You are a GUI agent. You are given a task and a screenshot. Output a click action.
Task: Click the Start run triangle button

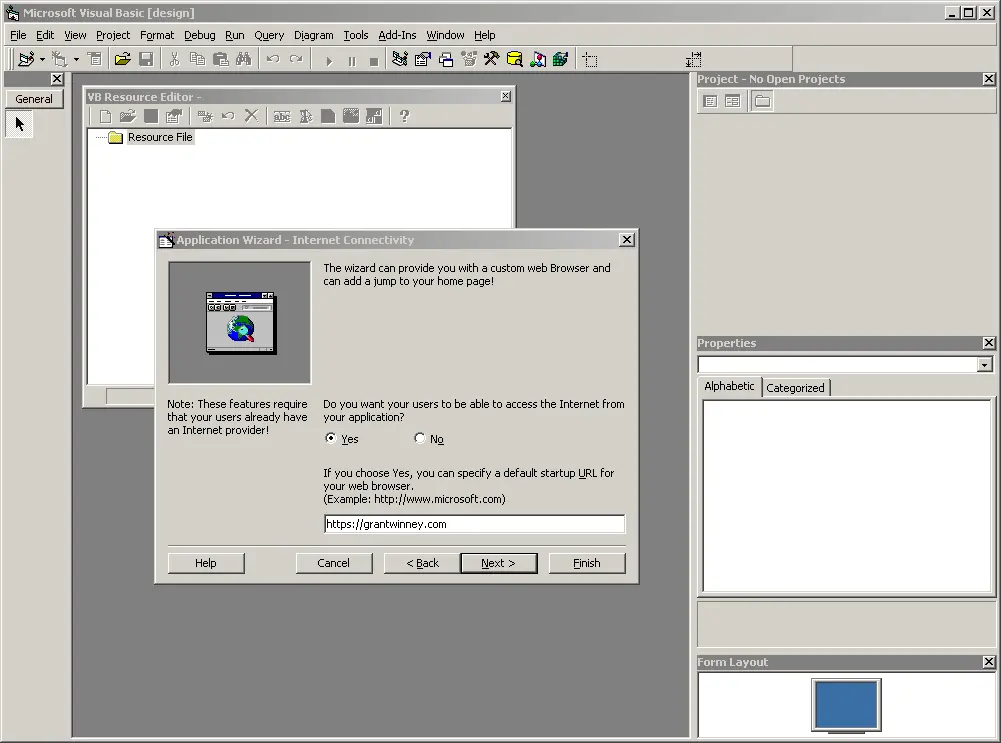329,61
